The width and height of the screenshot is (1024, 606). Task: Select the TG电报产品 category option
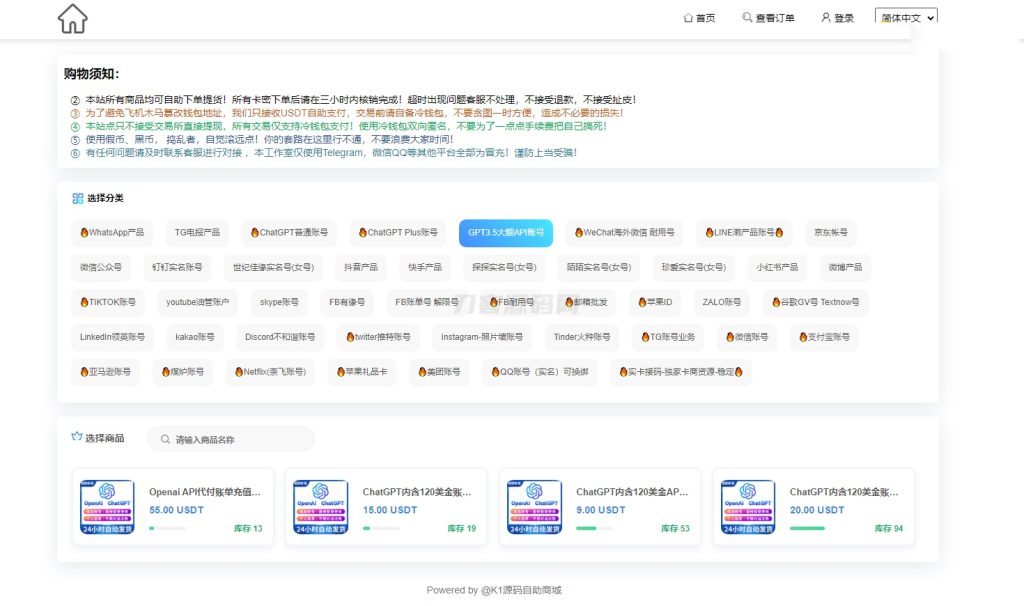tap(196, 232)
